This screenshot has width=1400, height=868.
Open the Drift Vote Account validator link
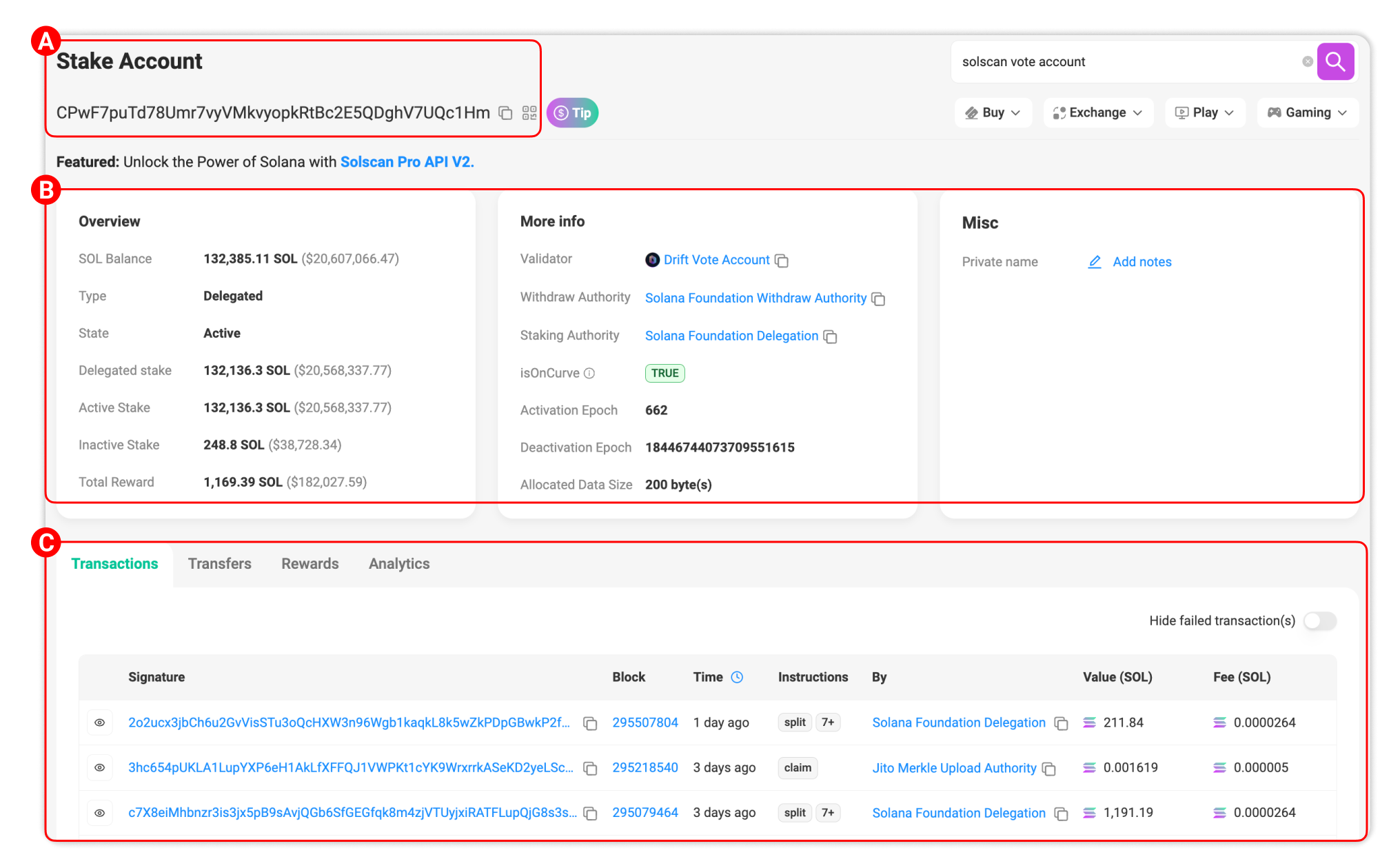(x=717, y=260)
